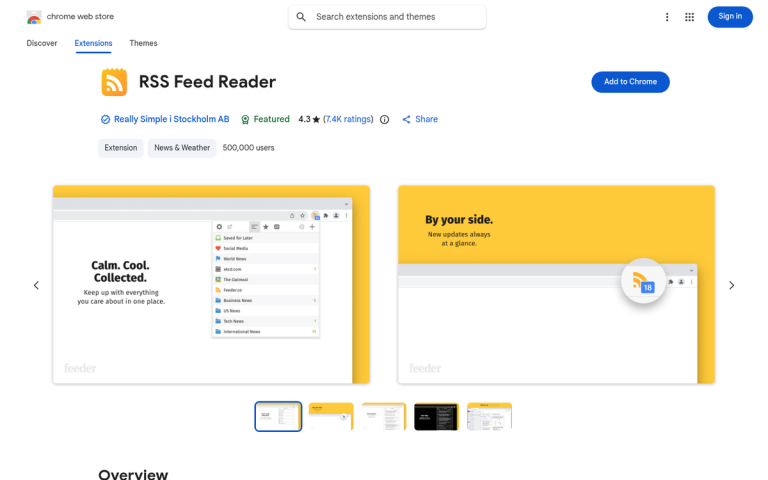The height and width of the screenshot is (480, 768).
Task: Click the Share icon
Action: (x=406, y=120)
